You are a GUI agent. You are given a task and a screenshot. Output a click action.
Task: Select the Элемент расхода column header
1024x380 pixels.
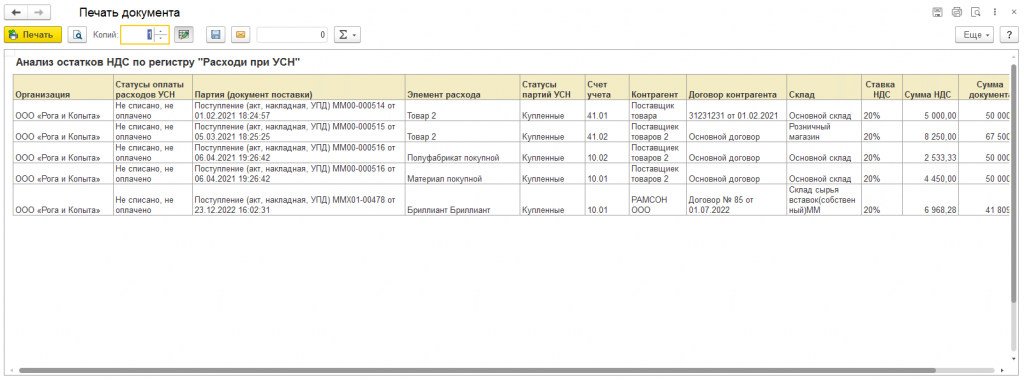tap(462, 87)
